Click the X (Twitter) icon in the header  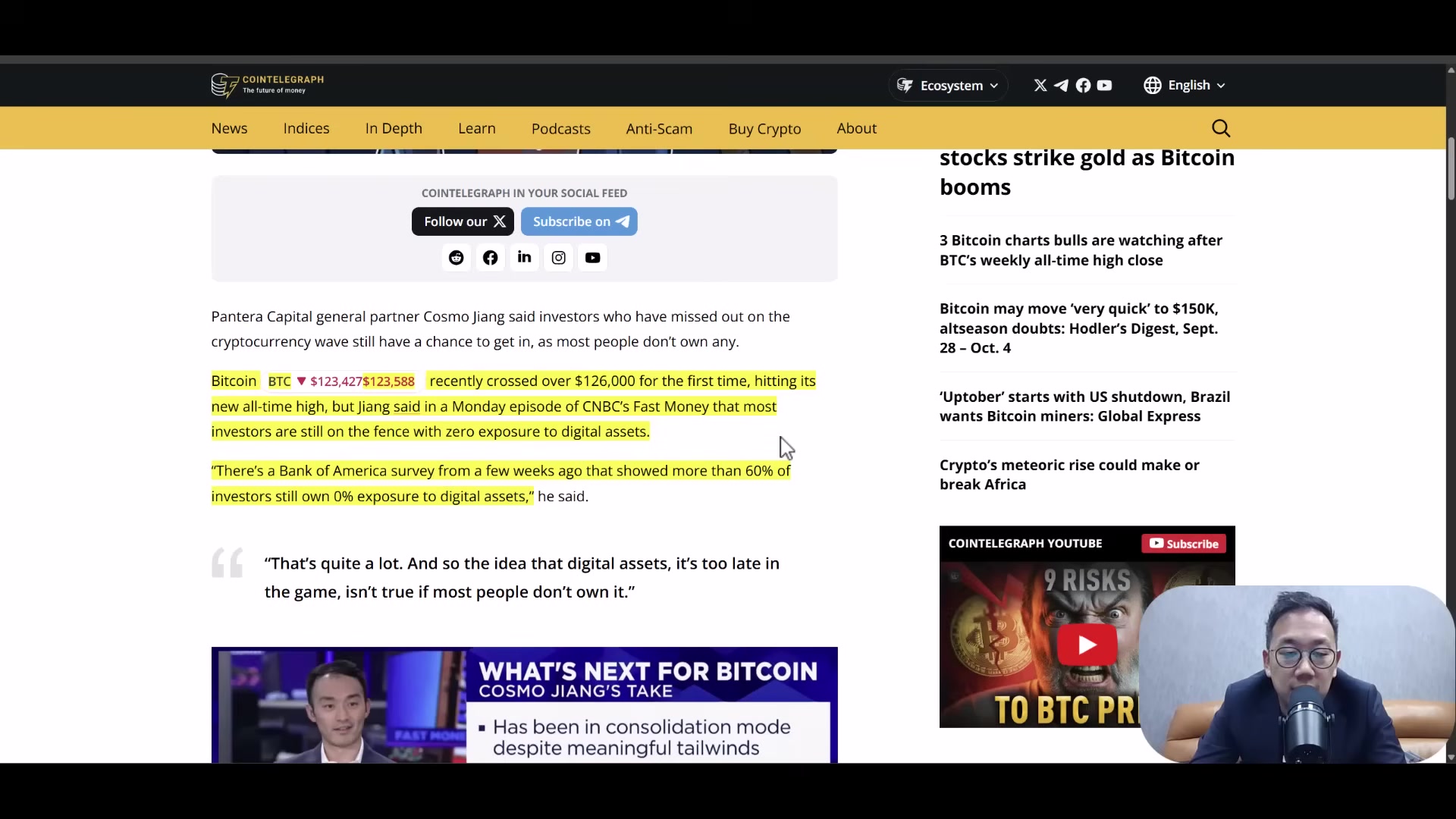(1038, 85)
